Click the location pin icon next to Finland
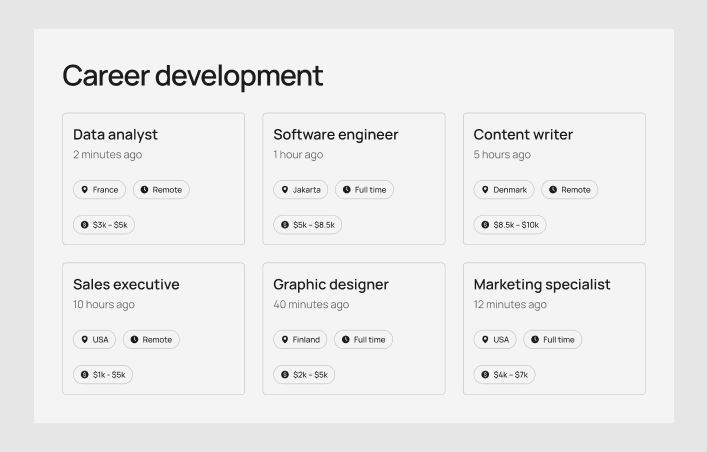 tap(285, 340)
